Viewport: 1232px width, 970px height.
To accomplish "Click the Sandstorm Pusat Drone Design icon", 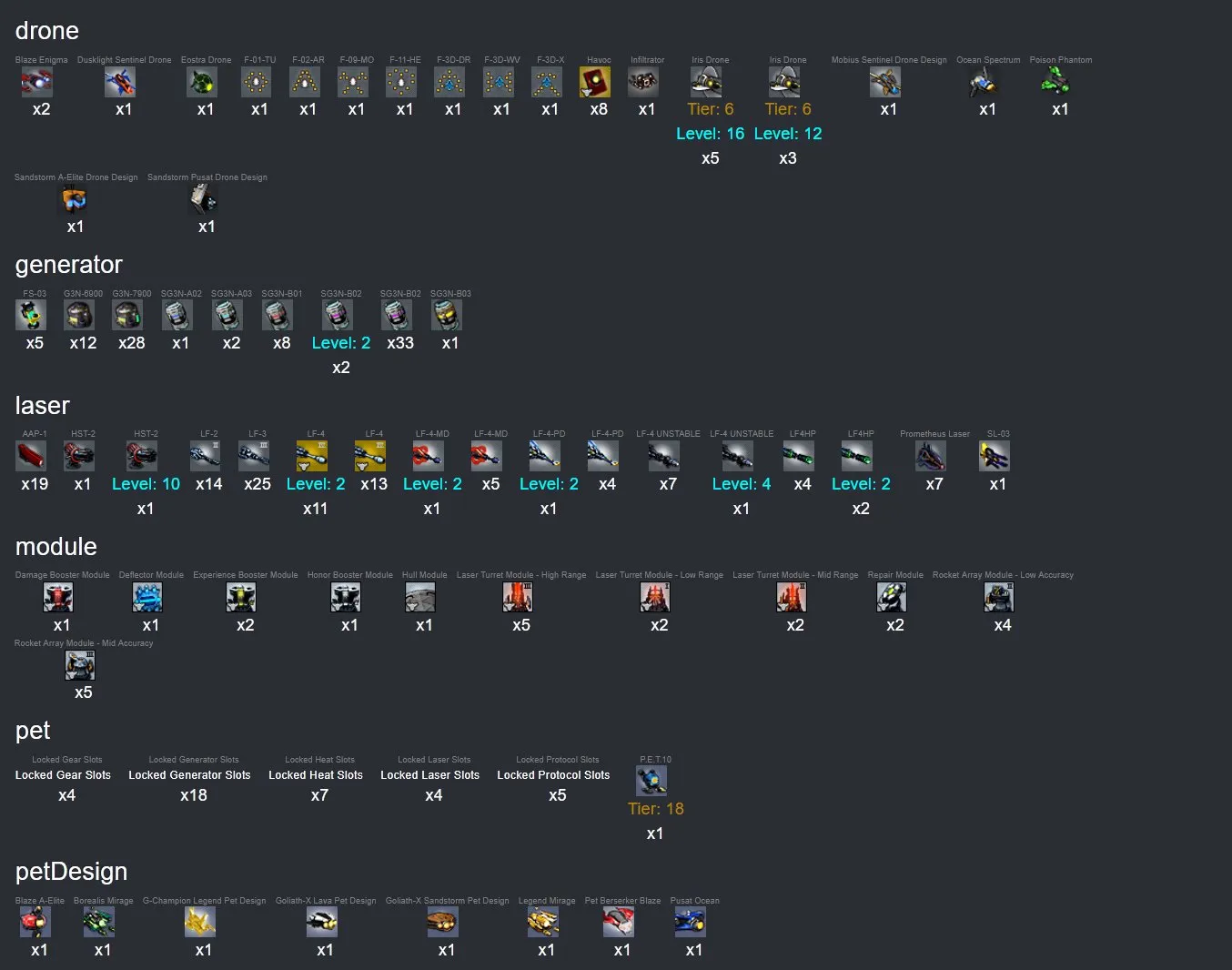I will pos(204,200).
